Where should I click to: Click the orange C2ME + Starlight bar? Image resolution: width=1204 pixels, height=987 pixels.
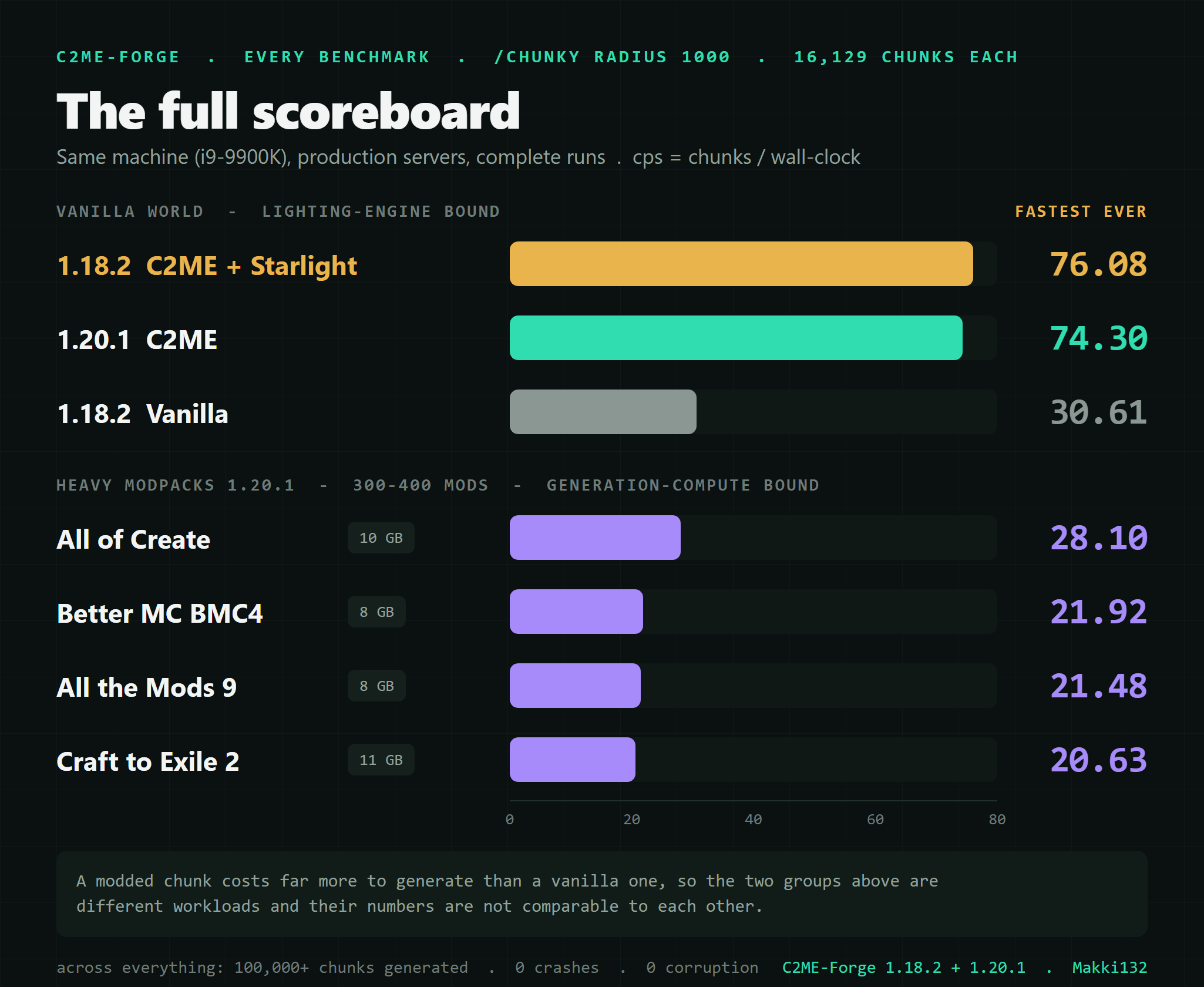741,264
